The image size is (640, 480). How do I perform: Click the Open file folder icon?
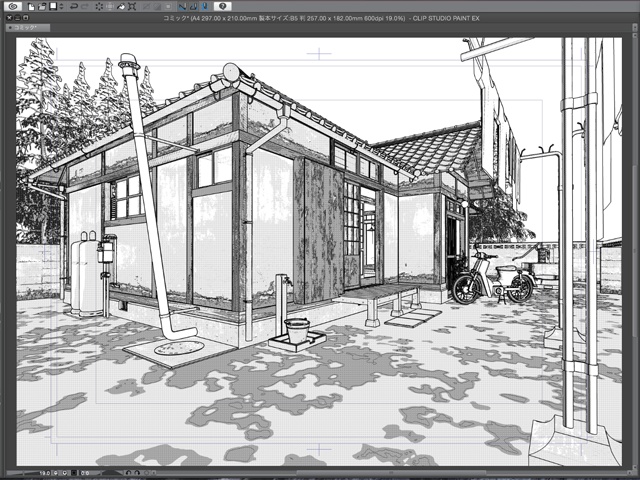[42, 6]
